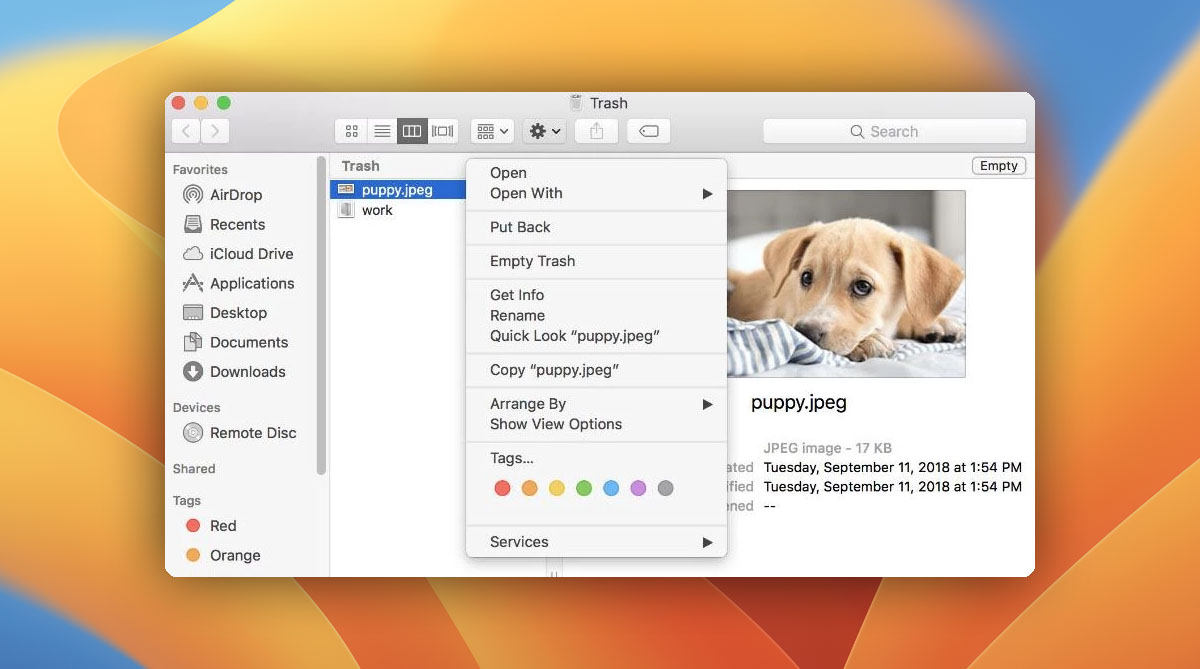Open Recents in the sidebar

pos(237,224)
